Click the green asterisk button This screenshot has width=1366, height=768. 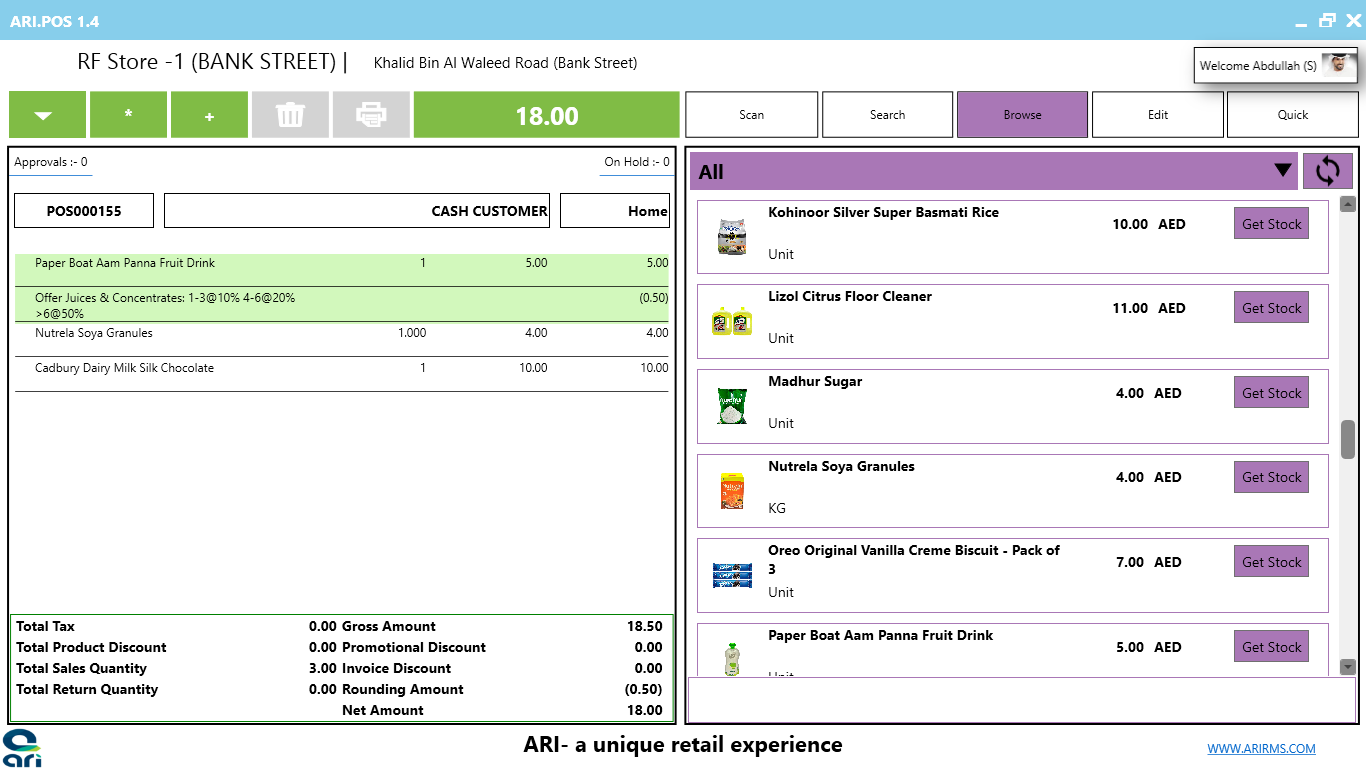pos(128,115)
